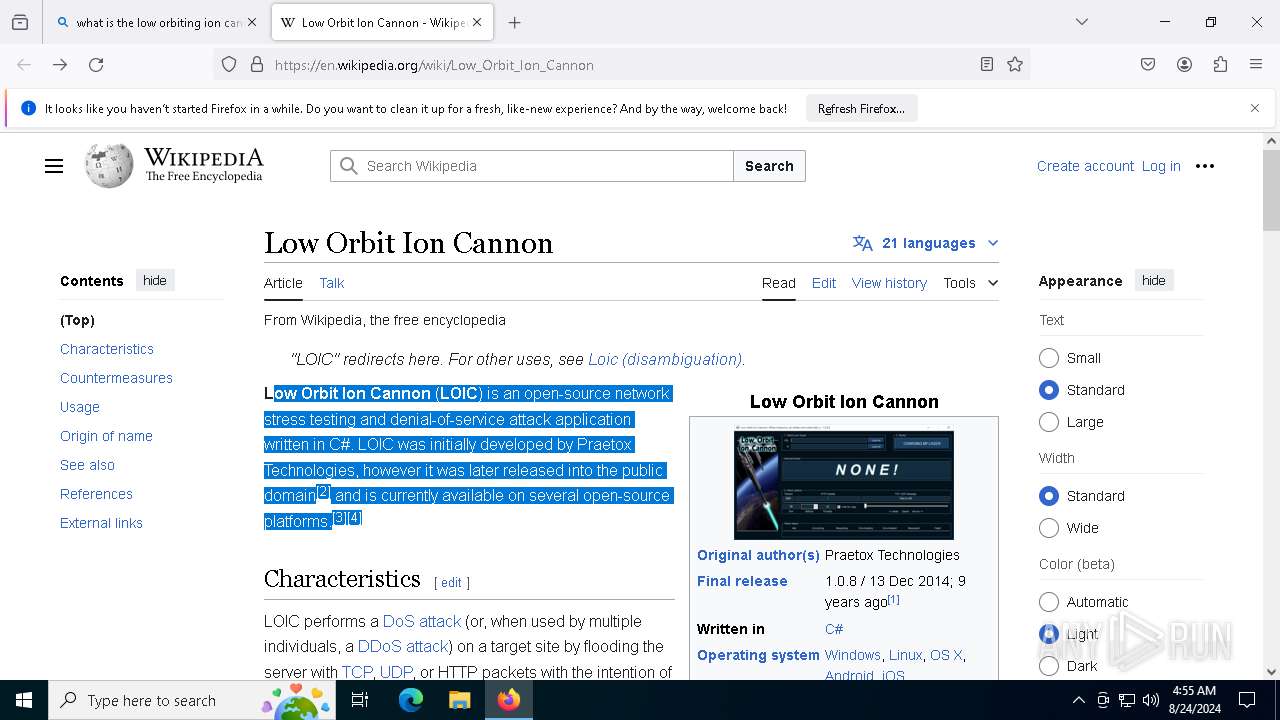1280x720 pixels.
Task: Switch to the Article tab
Action: click(x=283, y=283)
